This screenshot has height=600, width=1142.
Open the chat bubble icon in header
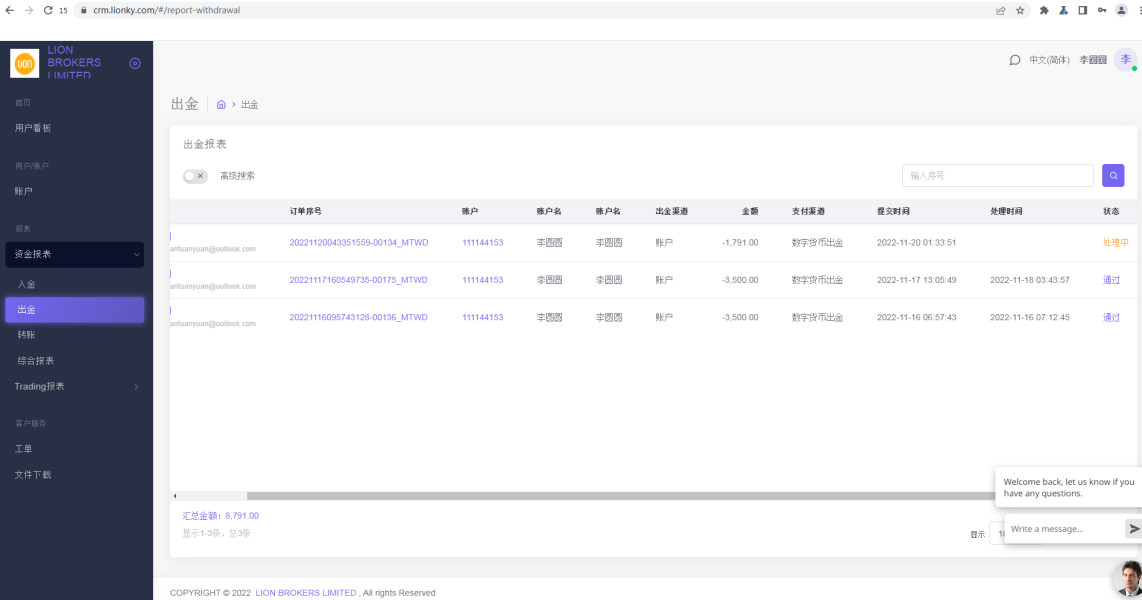[1015, 60]
